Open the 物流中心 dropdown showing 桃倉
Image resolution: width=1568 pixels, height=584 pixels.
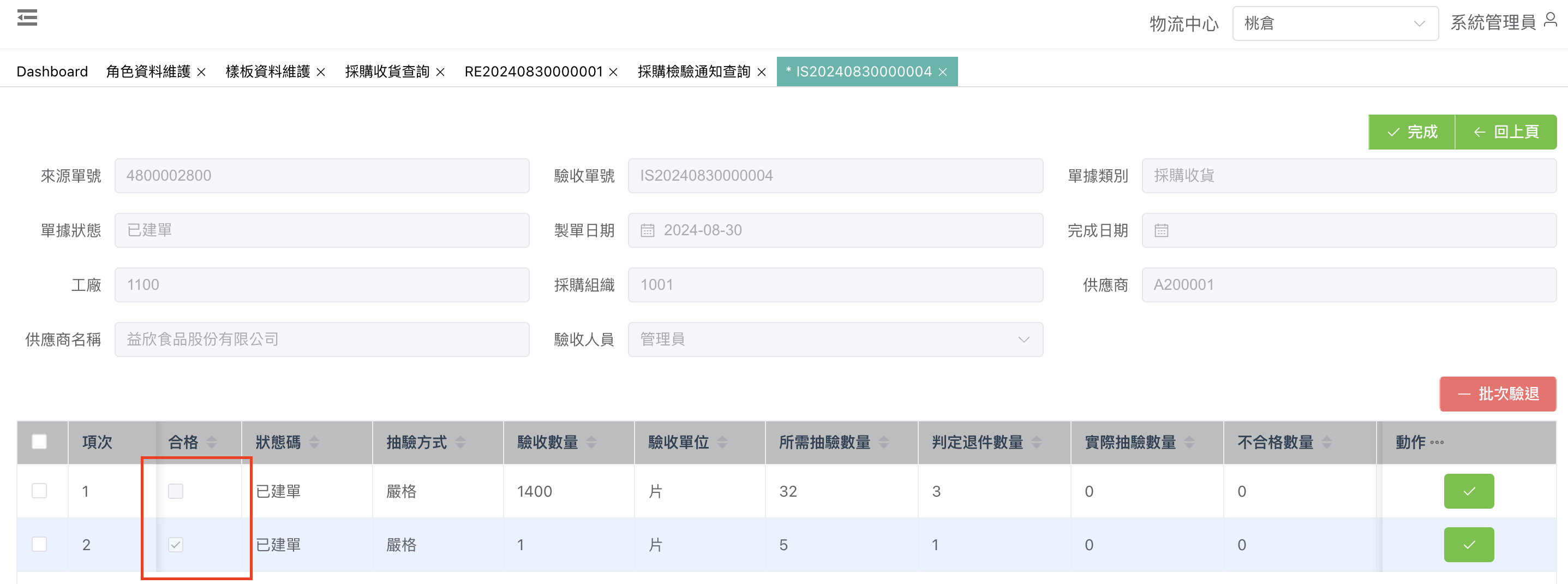[1334, 24]
